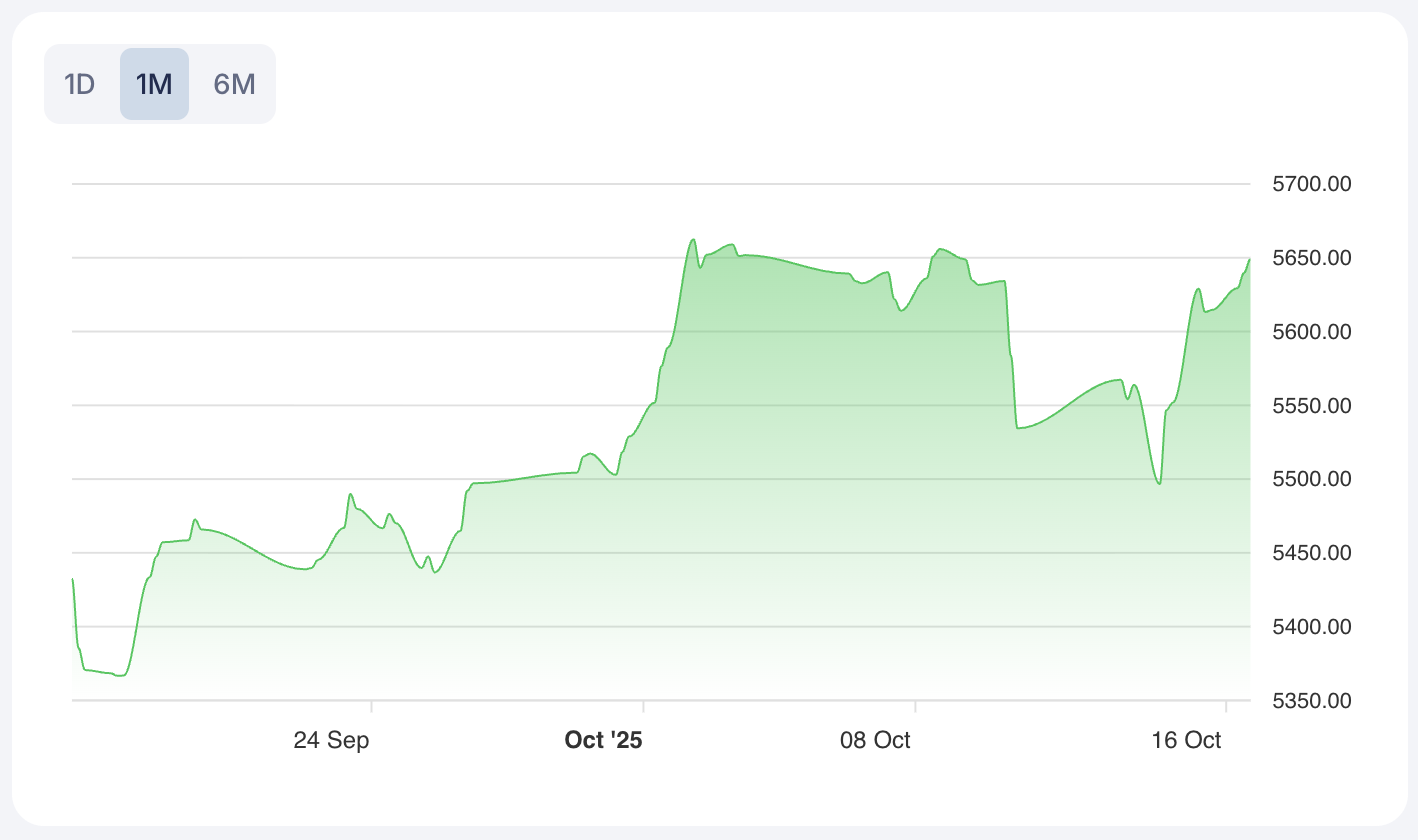The height and width of the screenshot is (840, 1418).
Task: Click the 5650.00 price axis label
Action: click(x=1310, y=258)
